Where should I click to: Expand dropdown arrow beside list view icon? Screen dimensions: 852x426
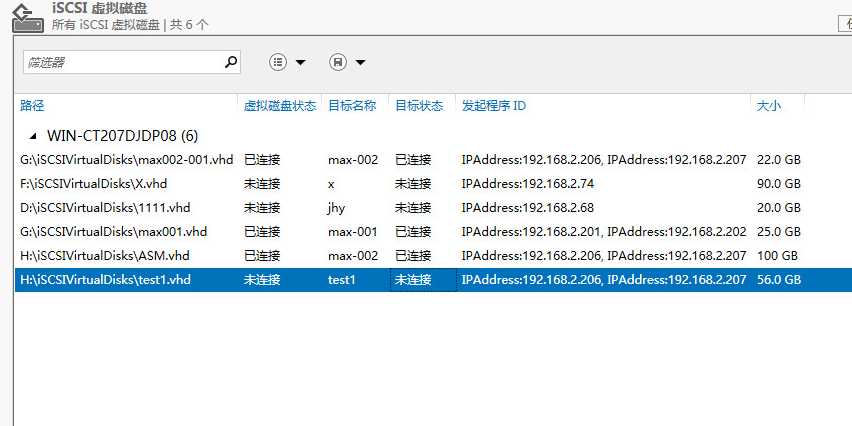click(x=300, y=63)
